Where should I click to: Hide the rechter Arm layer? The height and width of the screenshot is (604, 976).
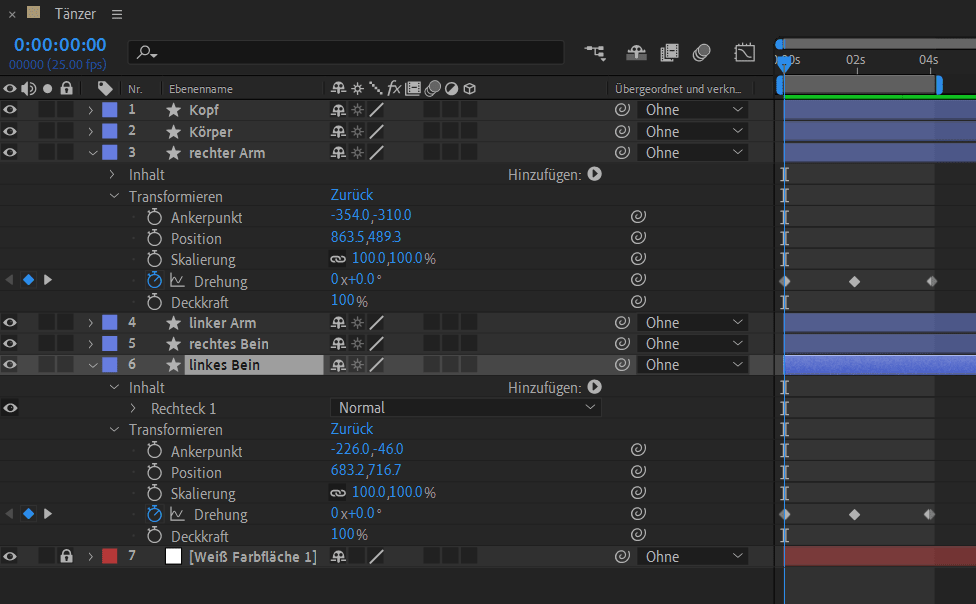point(10,153)
